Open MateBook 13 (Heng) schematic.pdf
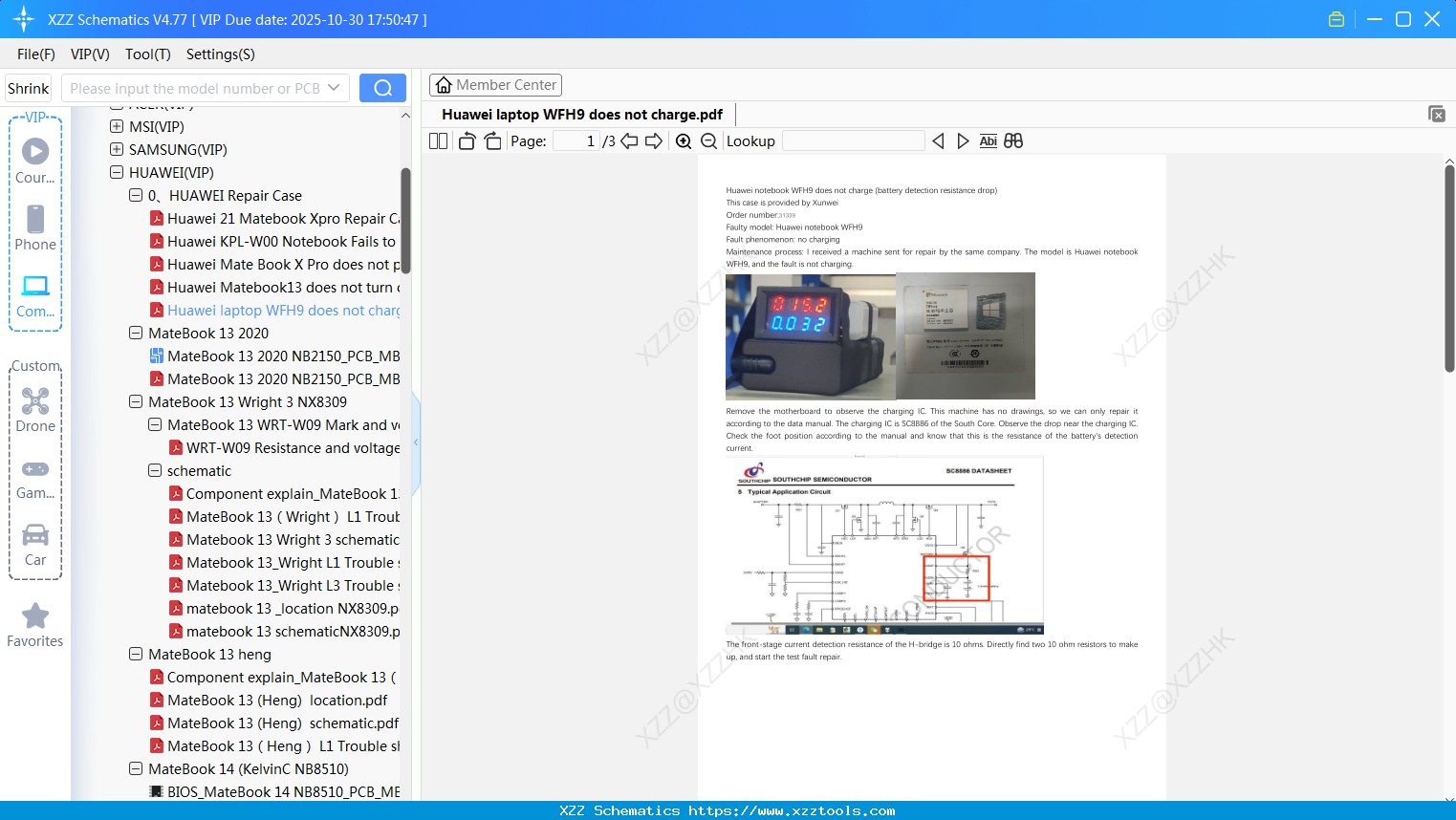Image resolution: width=1456 pixels, height=820 pixels. pyautogui.click(x=274, y=723)
